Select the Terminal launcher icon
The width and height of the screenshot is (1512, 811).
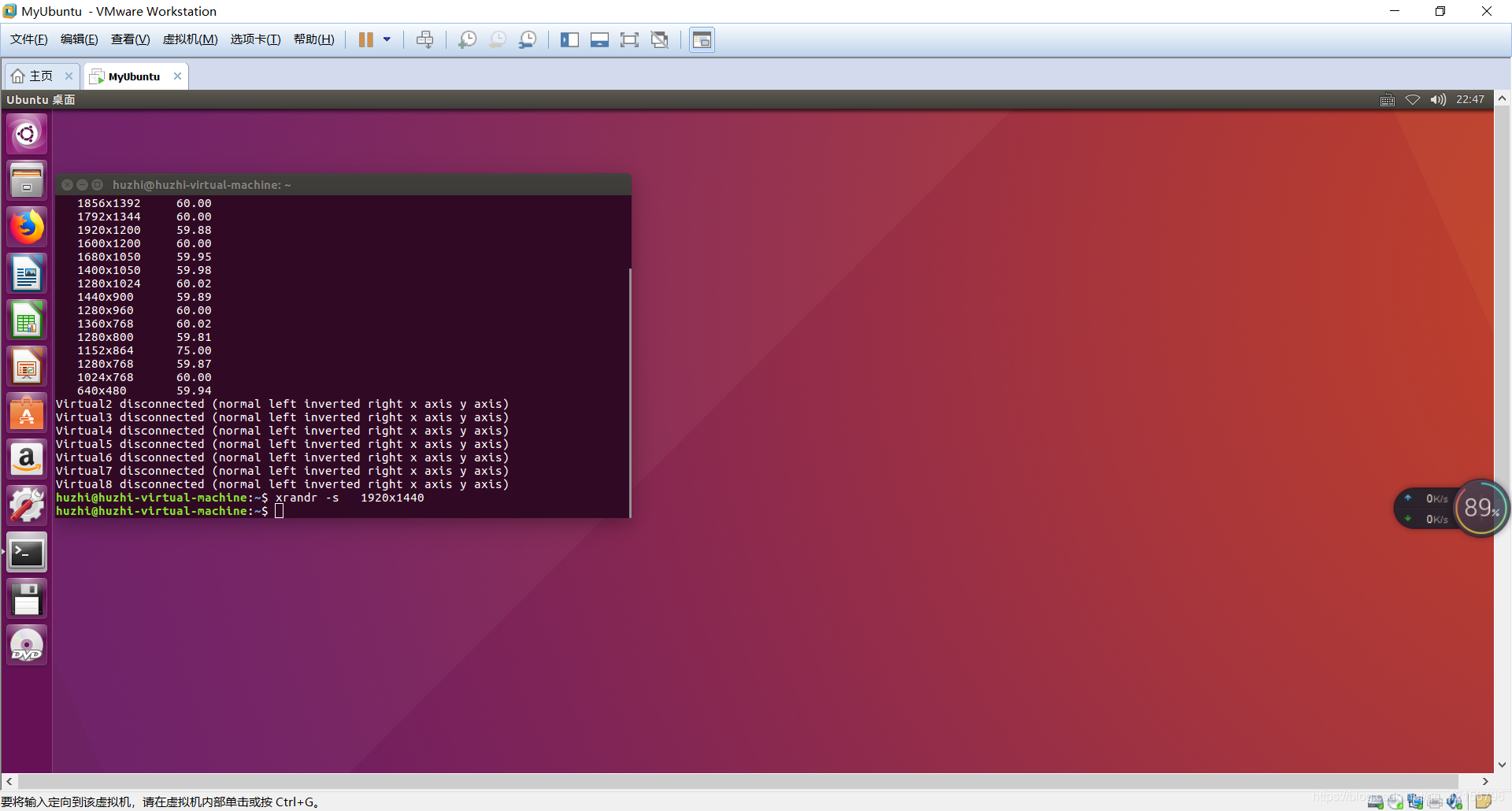27,552
